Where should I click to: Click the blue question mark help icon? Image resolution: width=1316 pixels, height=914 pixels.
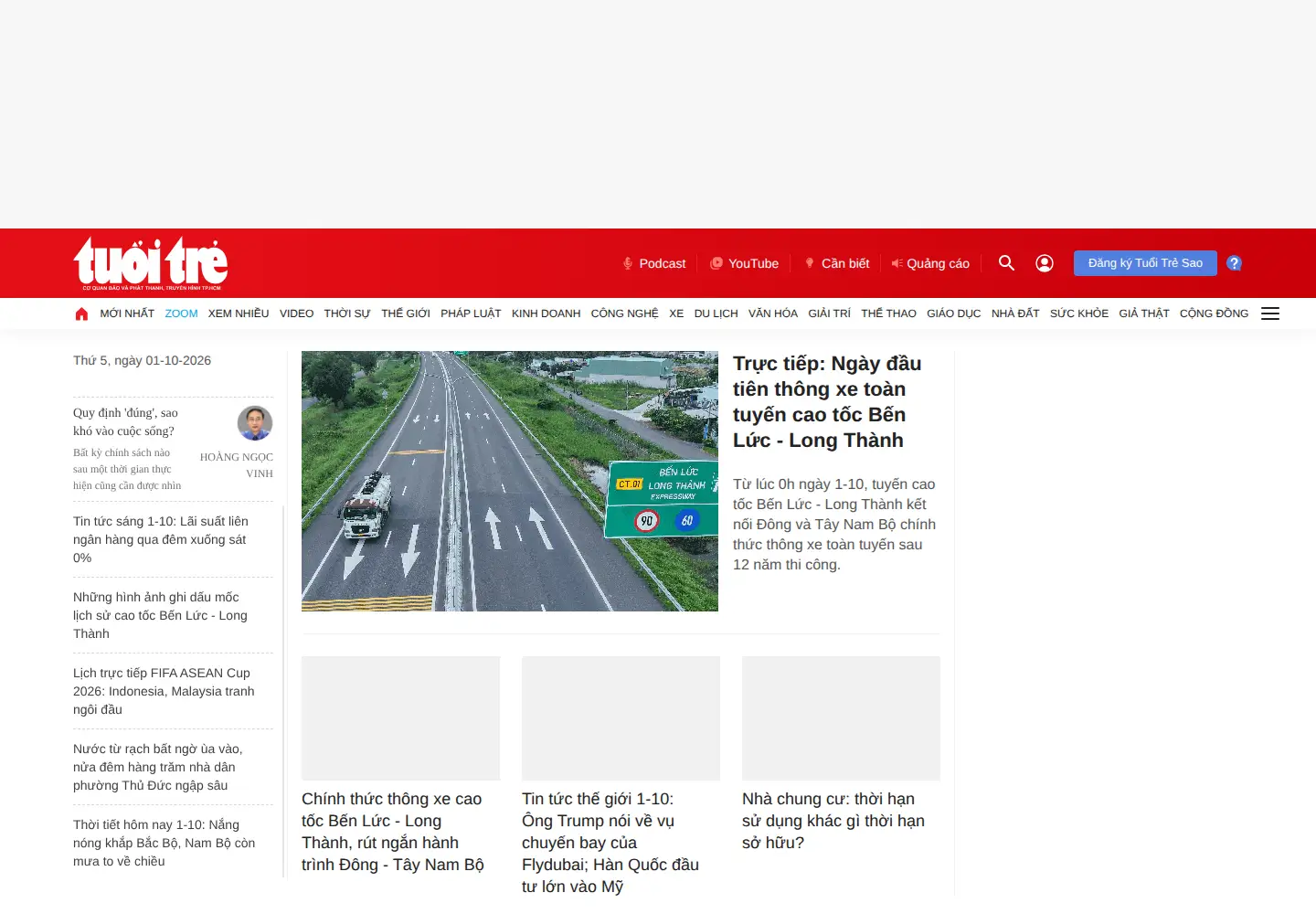point(1234,263)
